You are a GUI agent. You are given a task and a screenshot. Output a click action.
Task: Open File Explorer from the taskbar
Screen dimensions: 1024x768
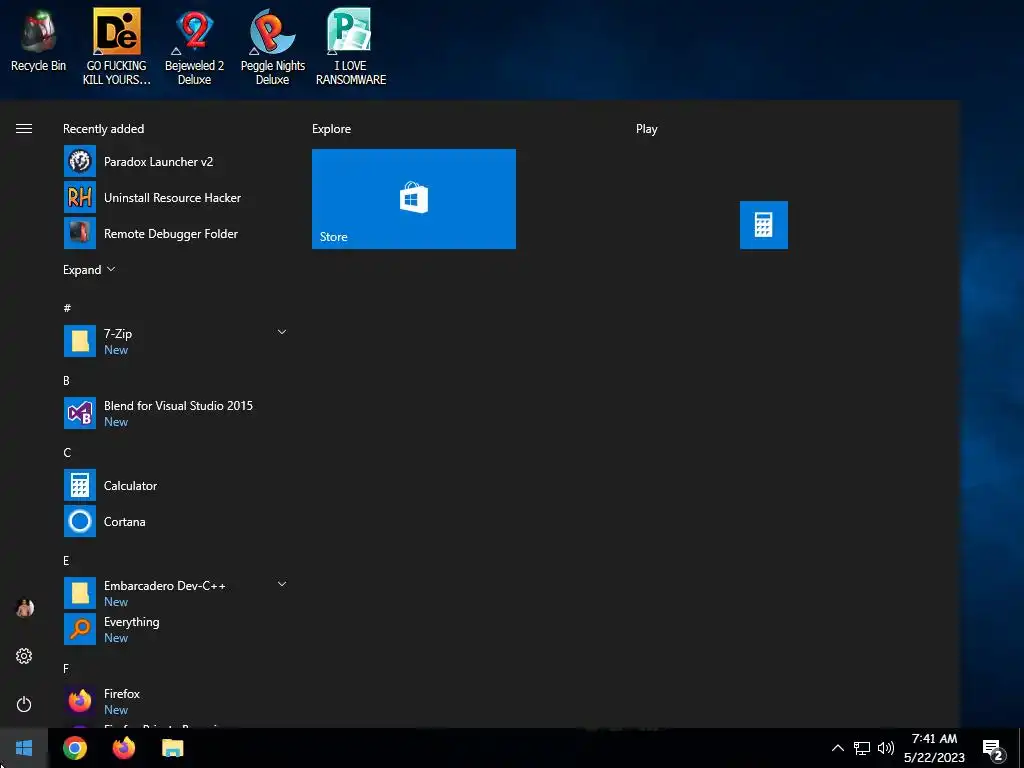click(x=172, y=748)
